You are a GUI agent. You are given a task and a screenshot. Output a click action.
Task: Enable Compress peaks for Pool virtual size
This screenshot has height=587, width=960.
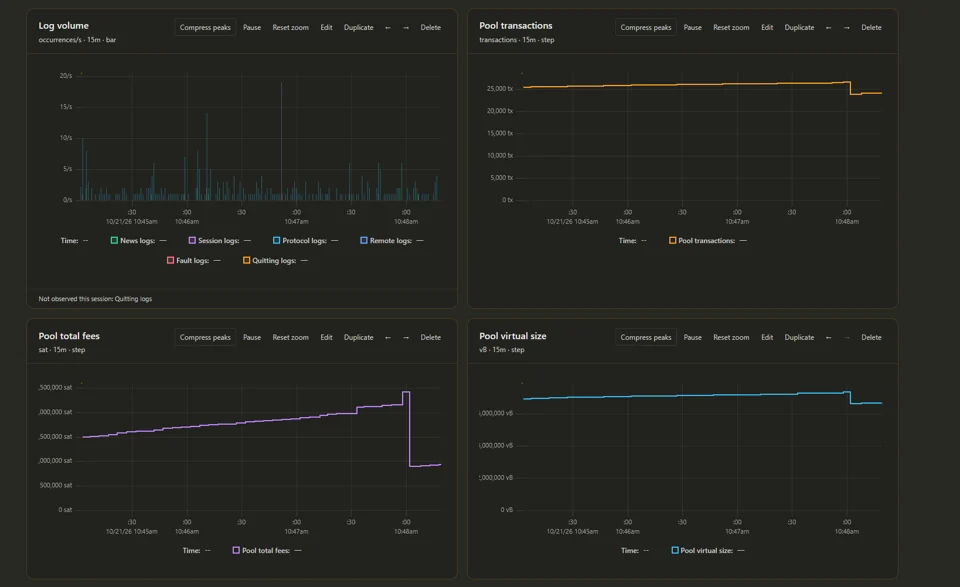point(646,337)
